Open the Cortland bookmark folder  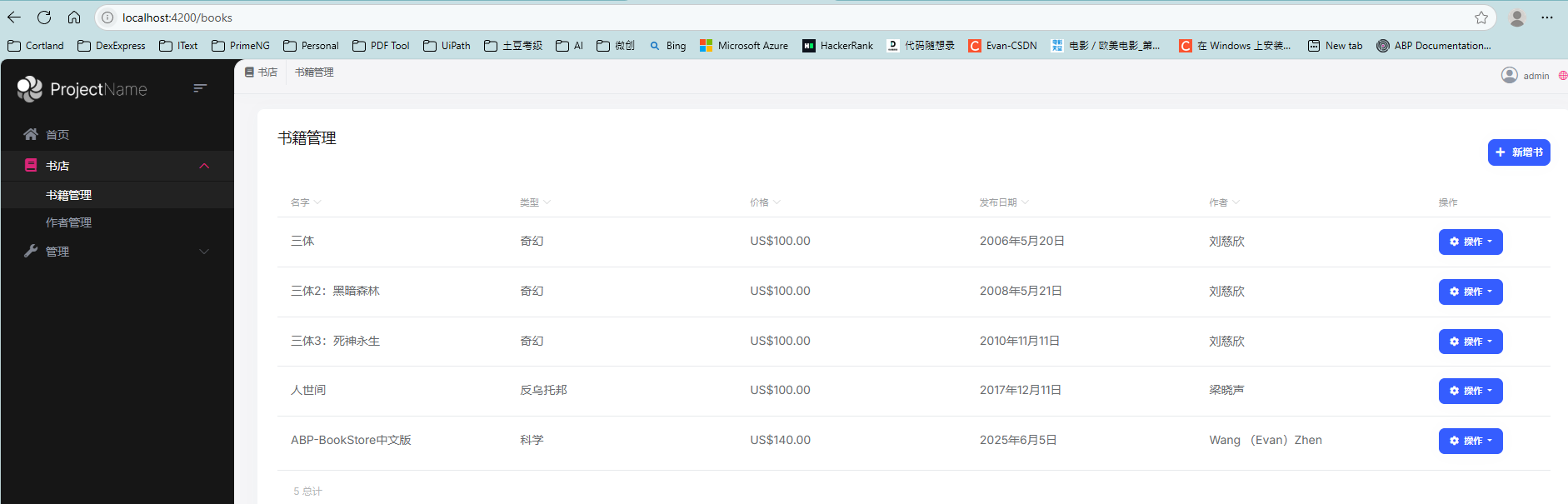pyautogui.click(x=36, y=46)
